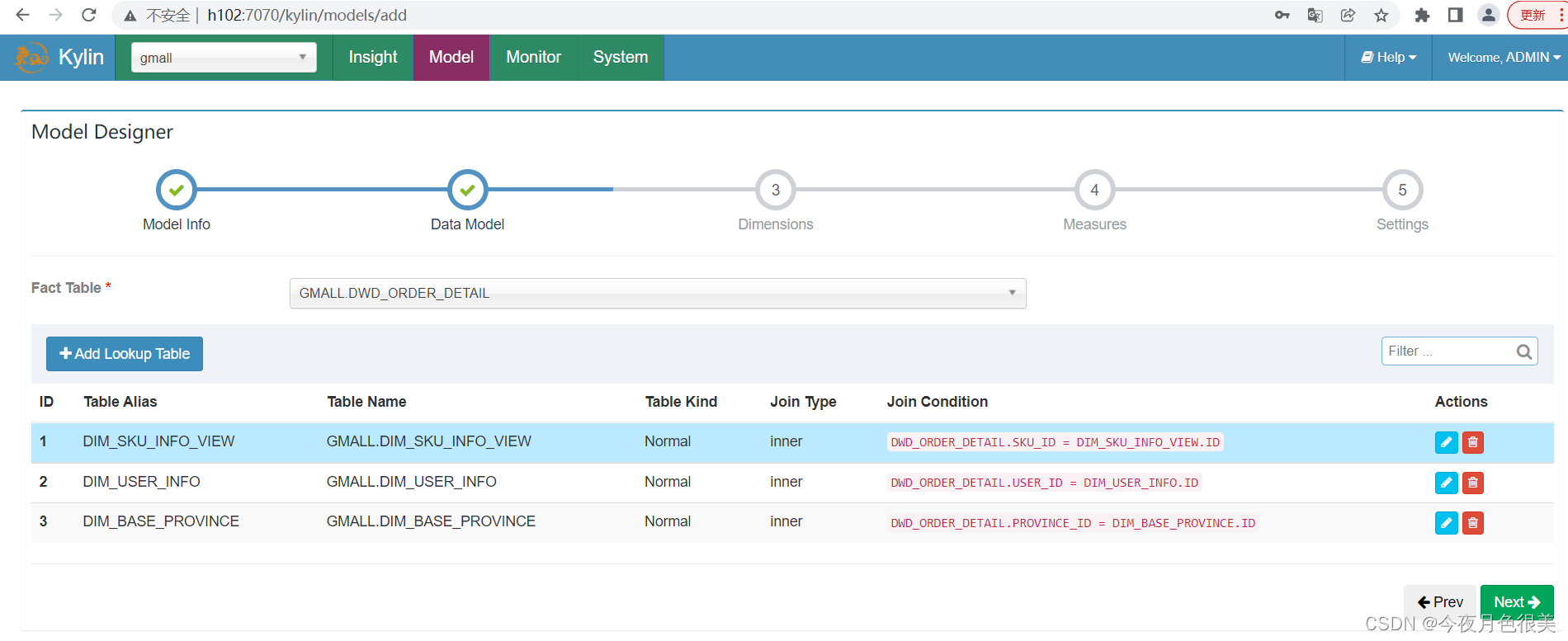Image resolution: width=1568 pixels, height=641 pixels.
Task: Open the Help dropdown menu
Action: click(x=1389, y=57)
